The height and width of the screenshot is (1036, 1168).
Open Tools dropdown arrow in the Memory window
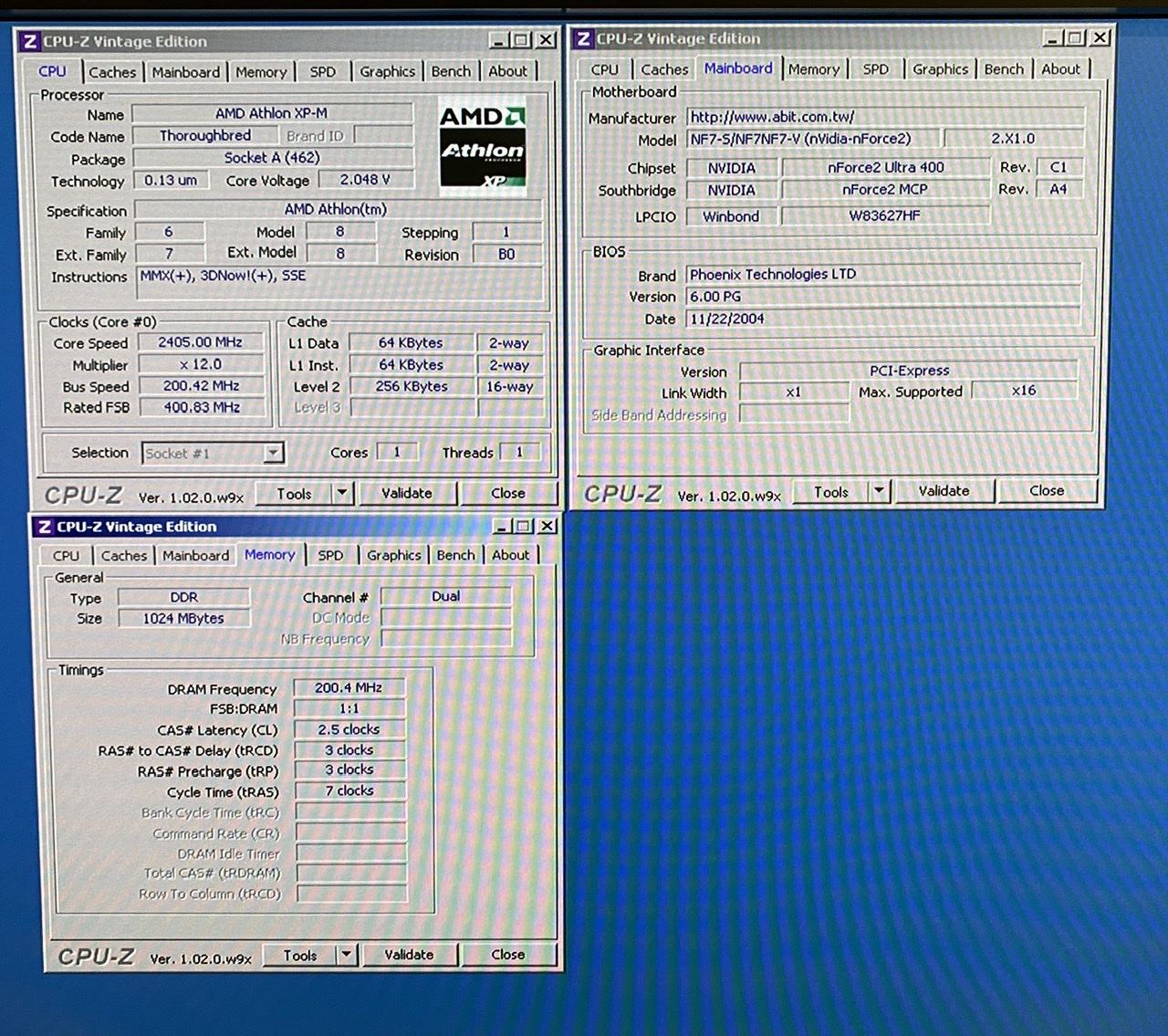(x=346, y=956)
